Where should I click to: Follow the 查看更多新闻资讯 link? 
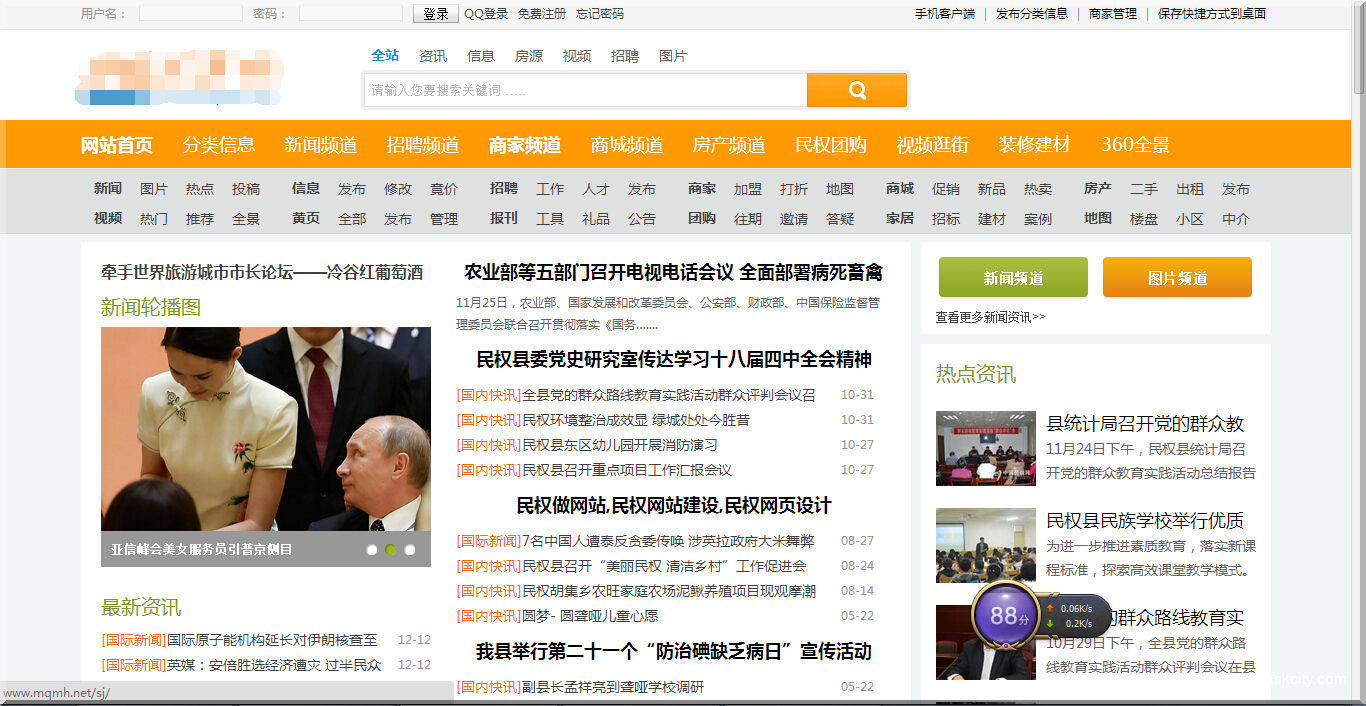pos(990,317)
